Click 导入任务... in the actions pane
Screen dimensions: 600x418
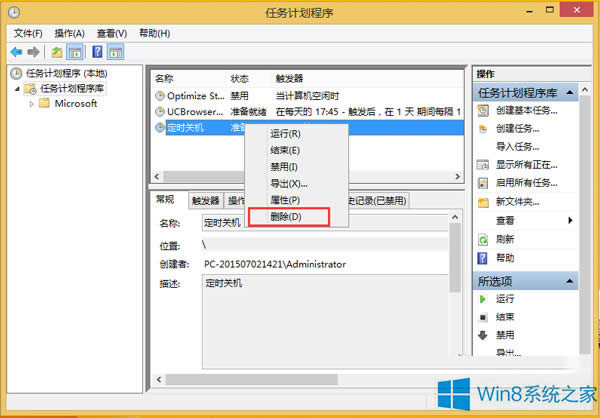517,147
